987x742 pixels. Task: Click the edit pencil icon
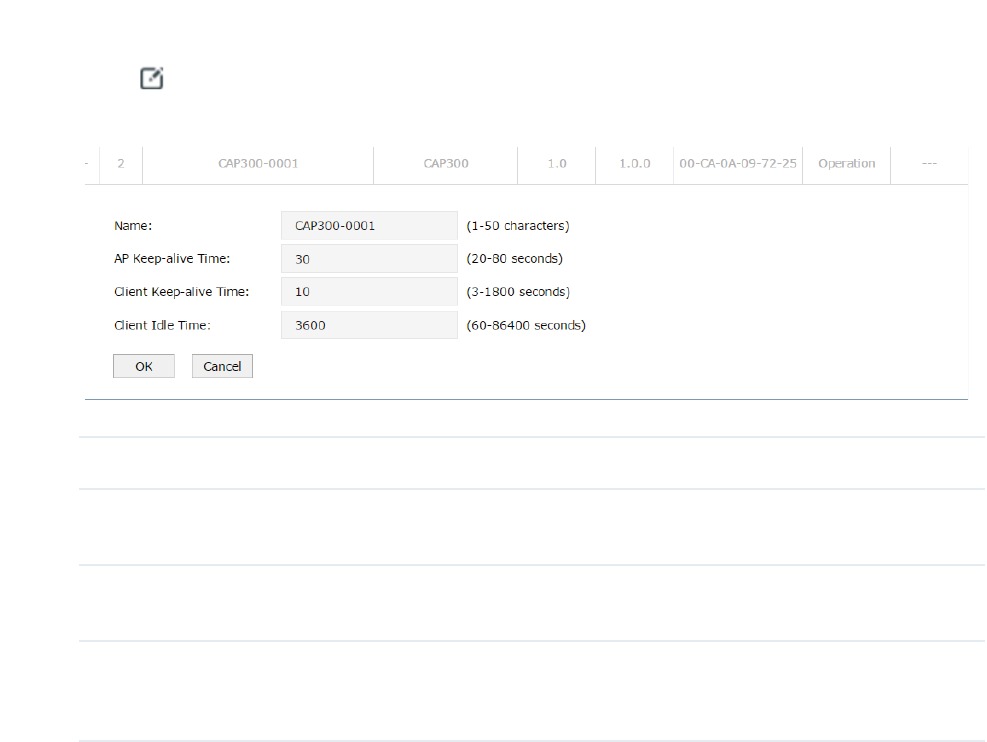pos(152,78)
